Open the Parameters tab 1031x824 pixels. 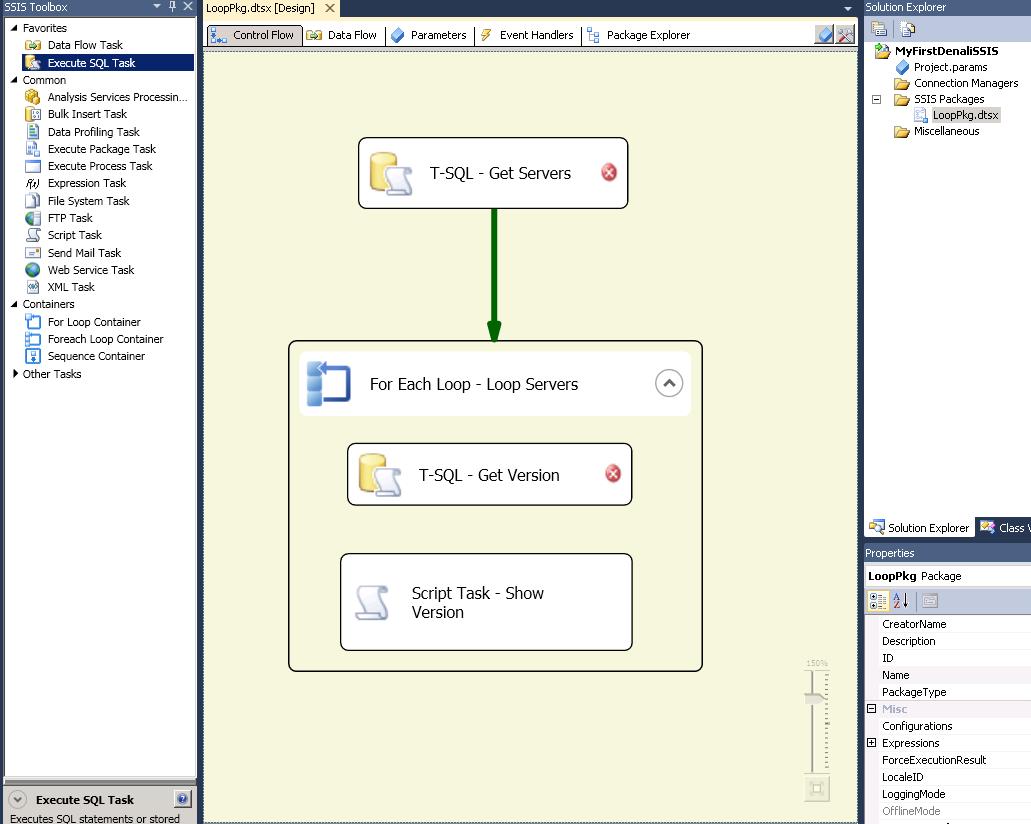pos(429,35)
